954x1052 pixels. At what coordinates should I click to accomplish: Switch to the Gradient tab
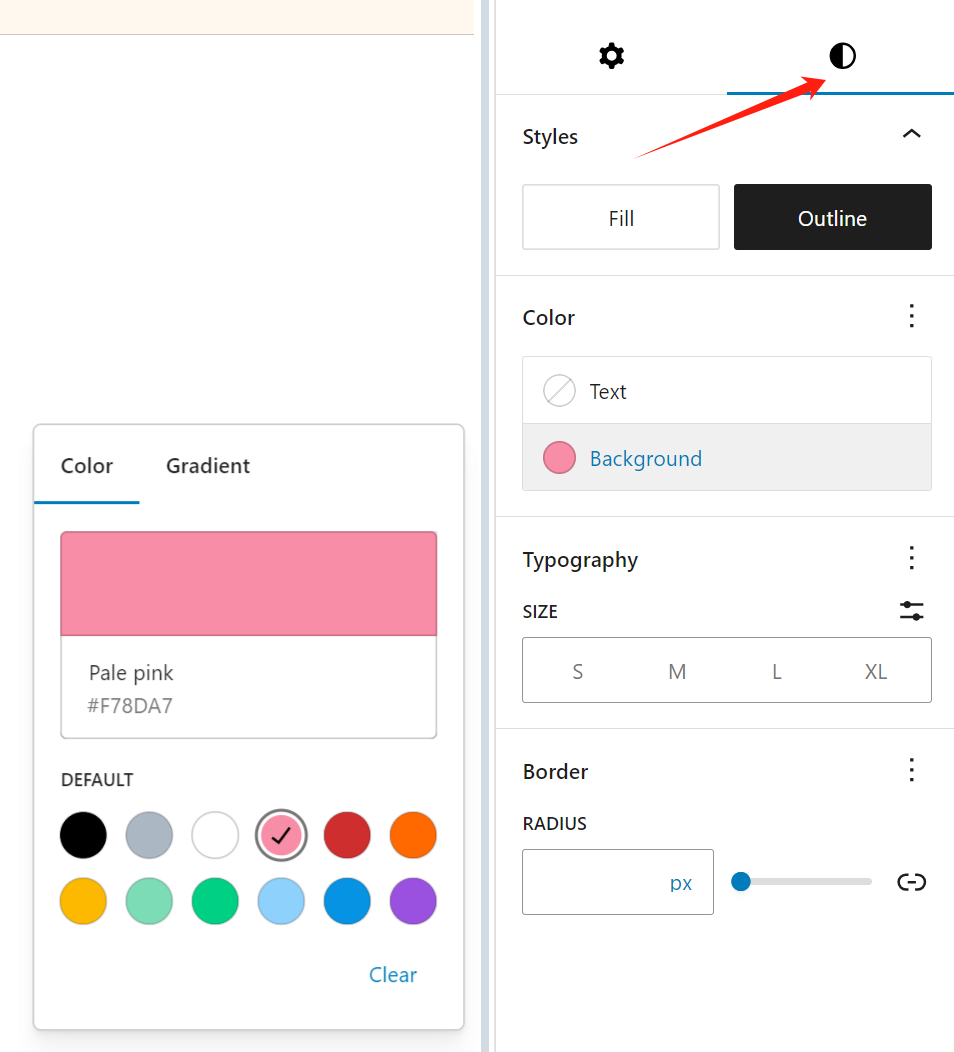pos(208,466)
